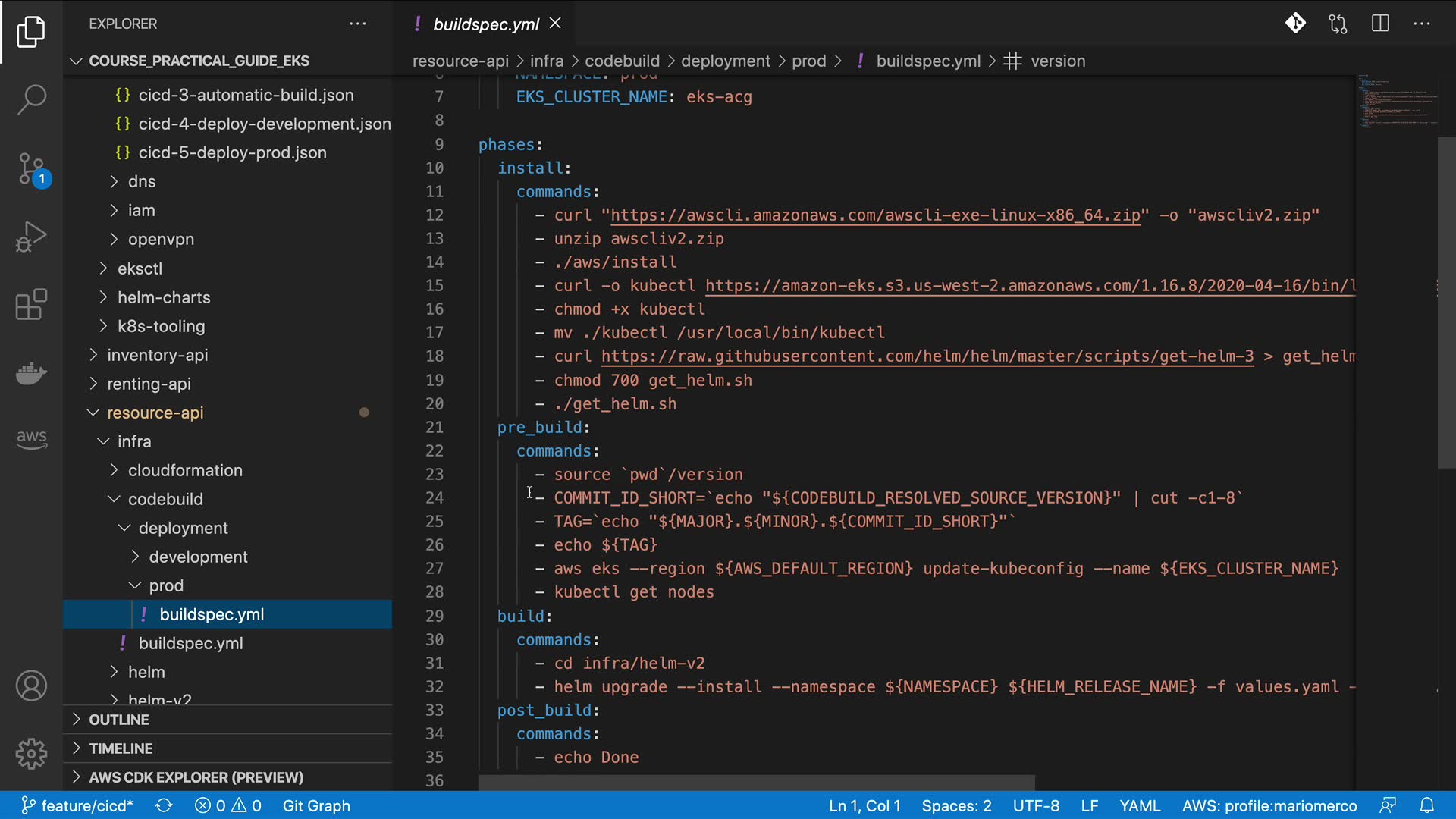
Task: Open changes compare icon in toolbar
Action: (x=1338, y=24)
